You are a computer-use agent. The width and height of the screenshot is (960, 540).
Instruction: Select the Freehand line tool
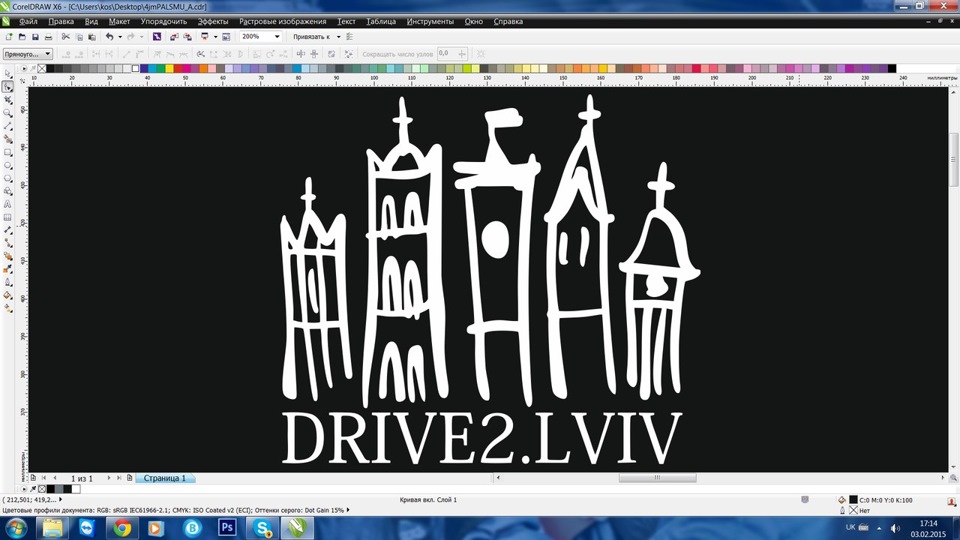point(7,126)
